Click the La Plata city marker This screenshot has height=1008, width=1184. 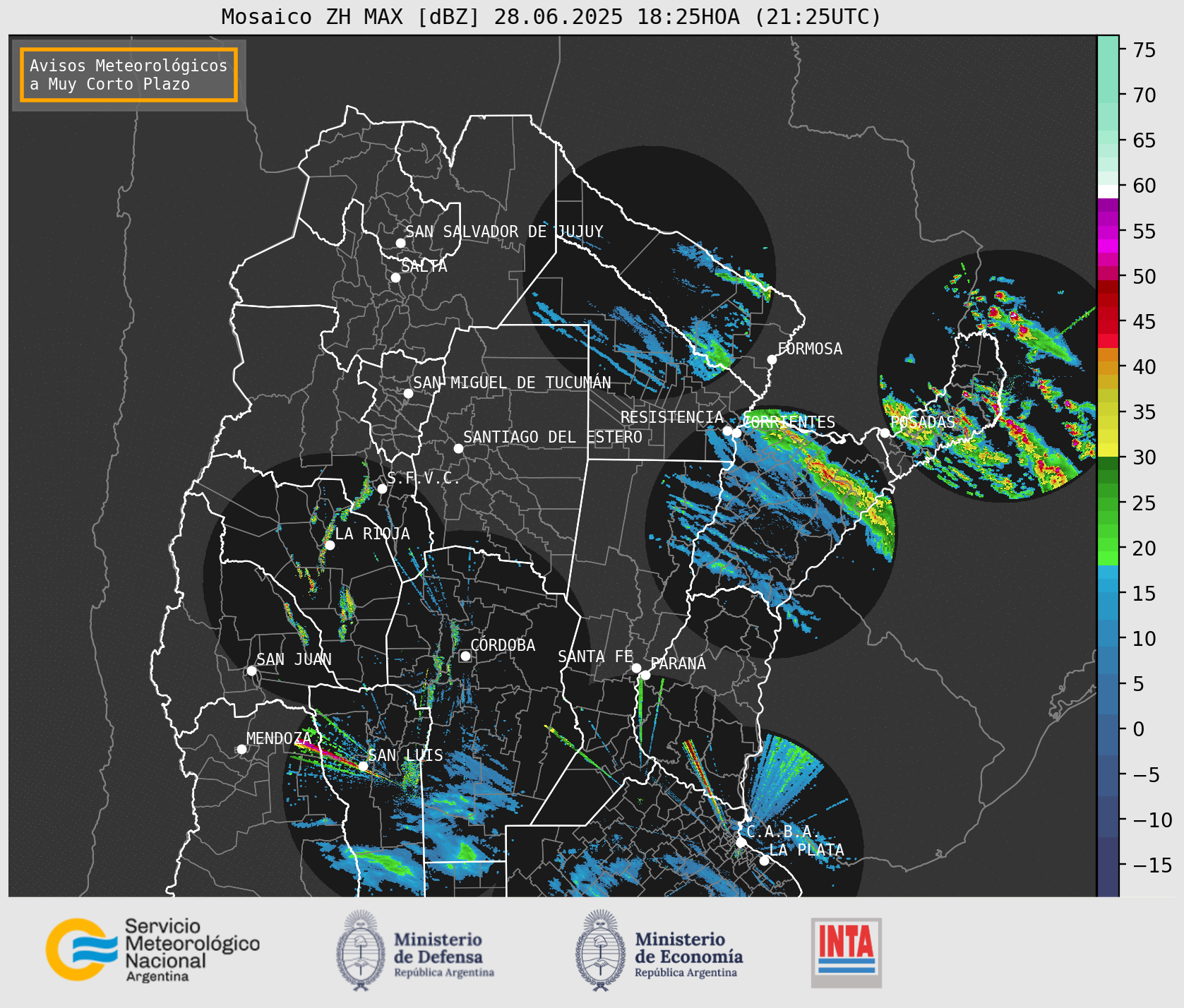click(764, 860)
